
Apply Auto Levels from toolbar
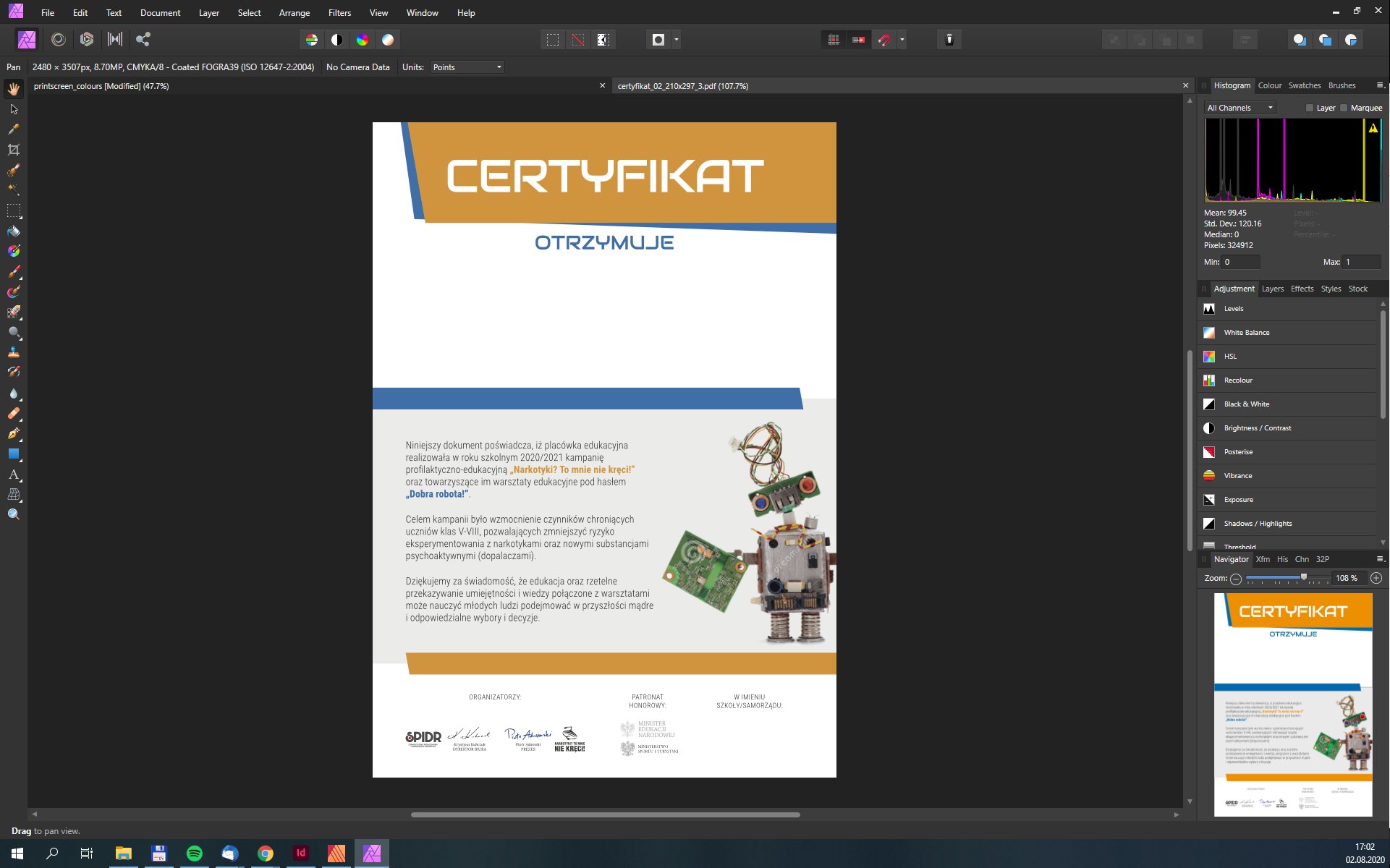[312, 40]
